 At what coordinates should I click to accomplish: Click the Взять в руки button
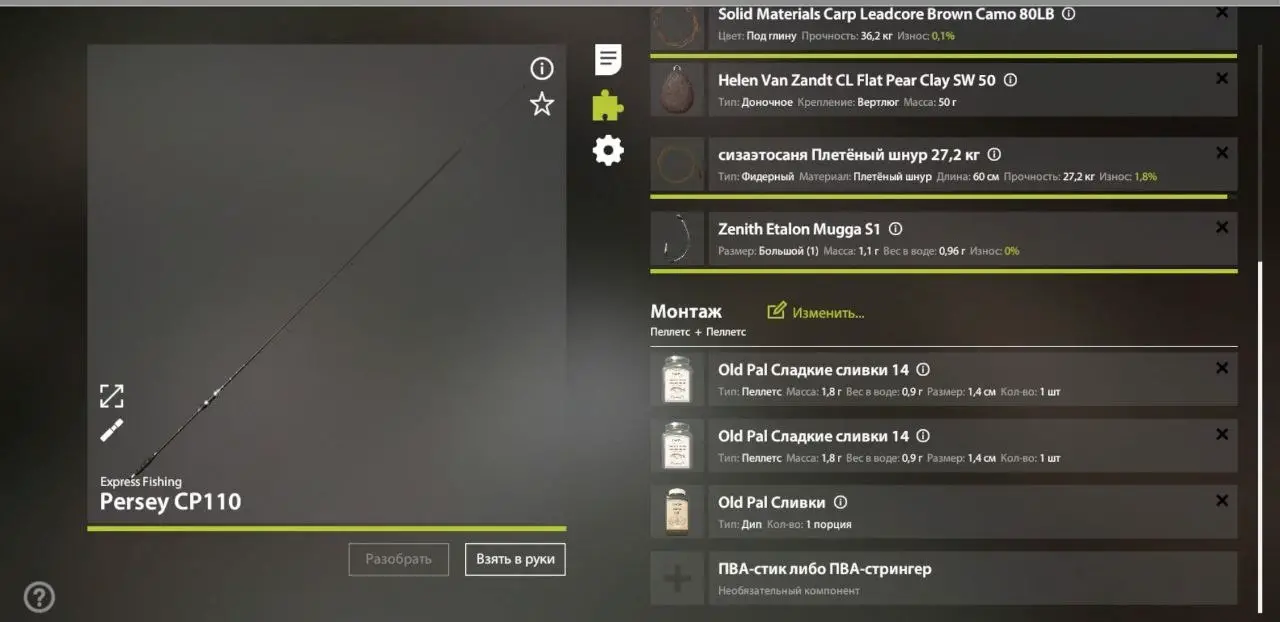(515, 559)
